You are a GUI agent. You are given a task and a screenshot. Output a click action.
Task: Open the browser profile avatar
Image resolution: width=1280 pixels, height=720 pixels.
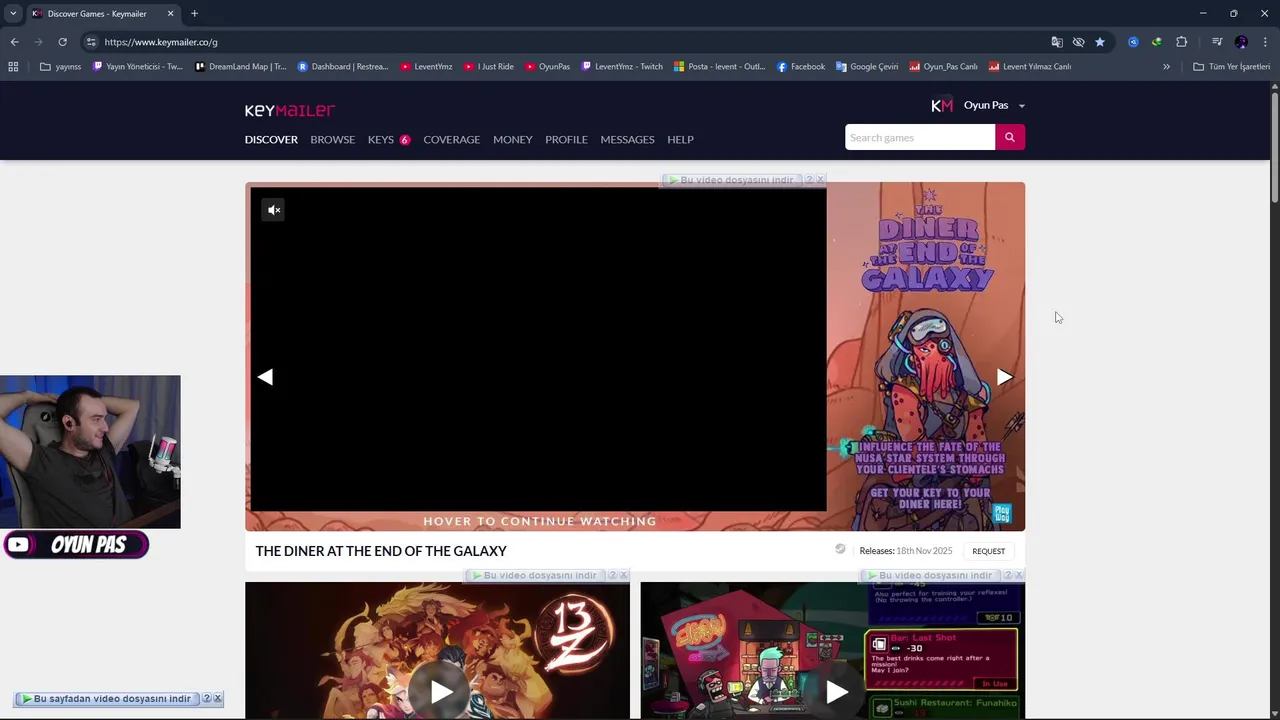[x=1241, y=42]
